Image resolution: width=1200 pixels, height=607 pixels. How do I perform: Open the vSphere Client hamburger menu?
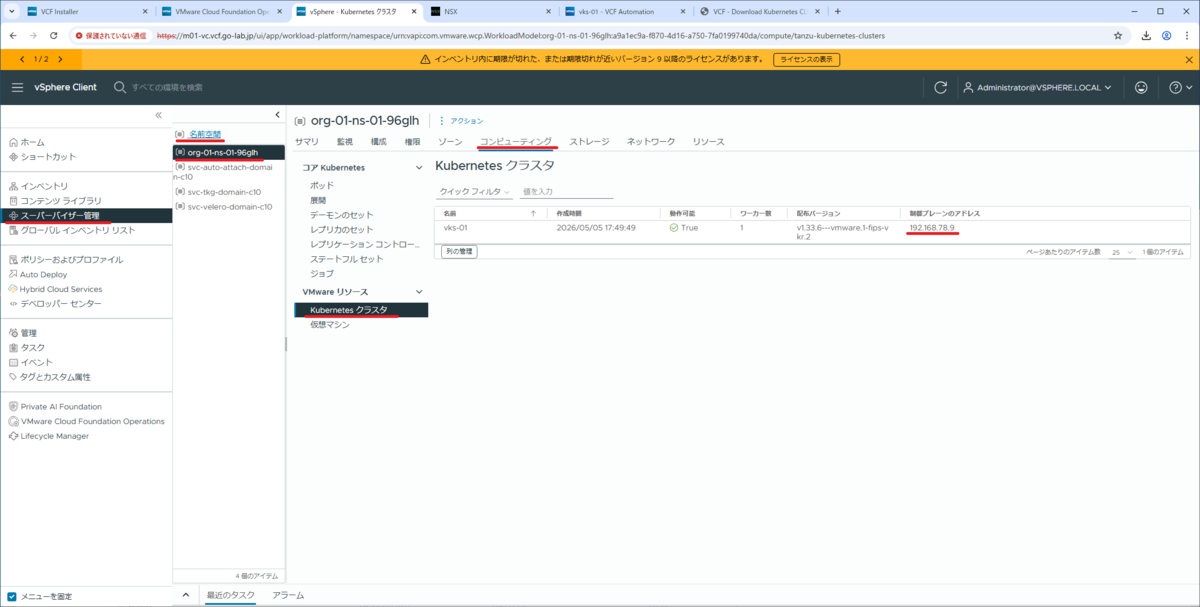(17, 87)
